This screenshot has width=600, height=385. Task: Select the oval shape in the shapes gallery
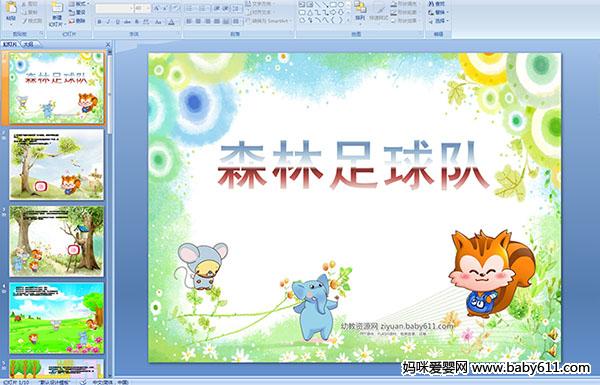(340, 5)
